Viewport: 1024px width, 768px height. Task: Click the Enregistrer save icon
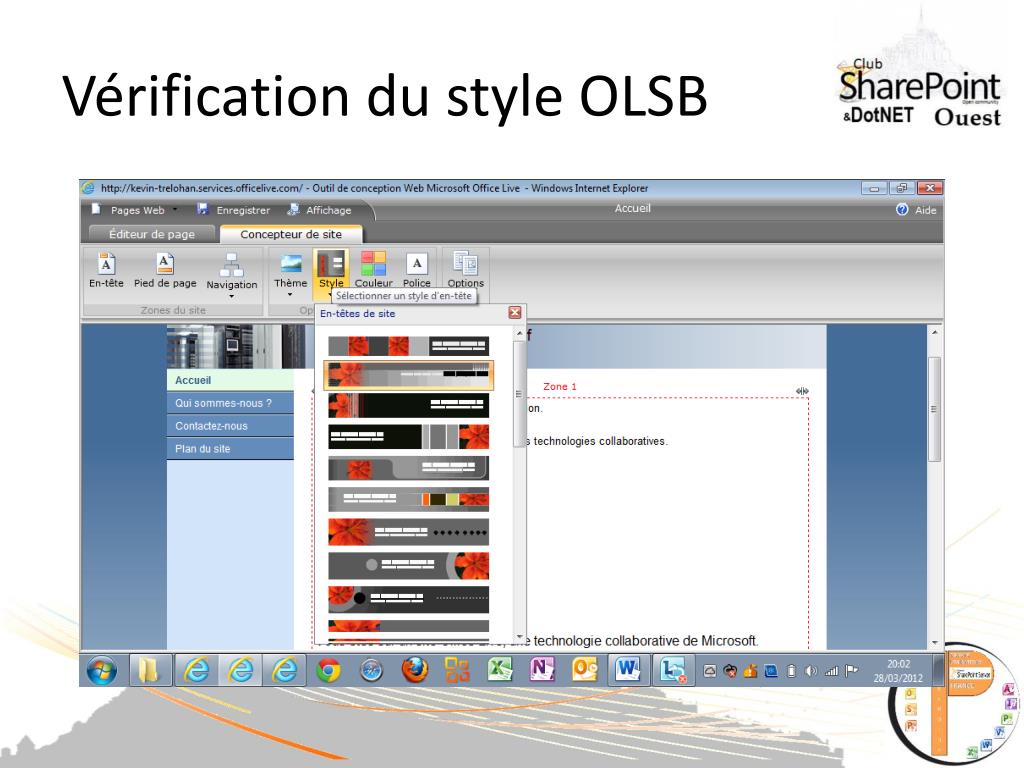202,209
